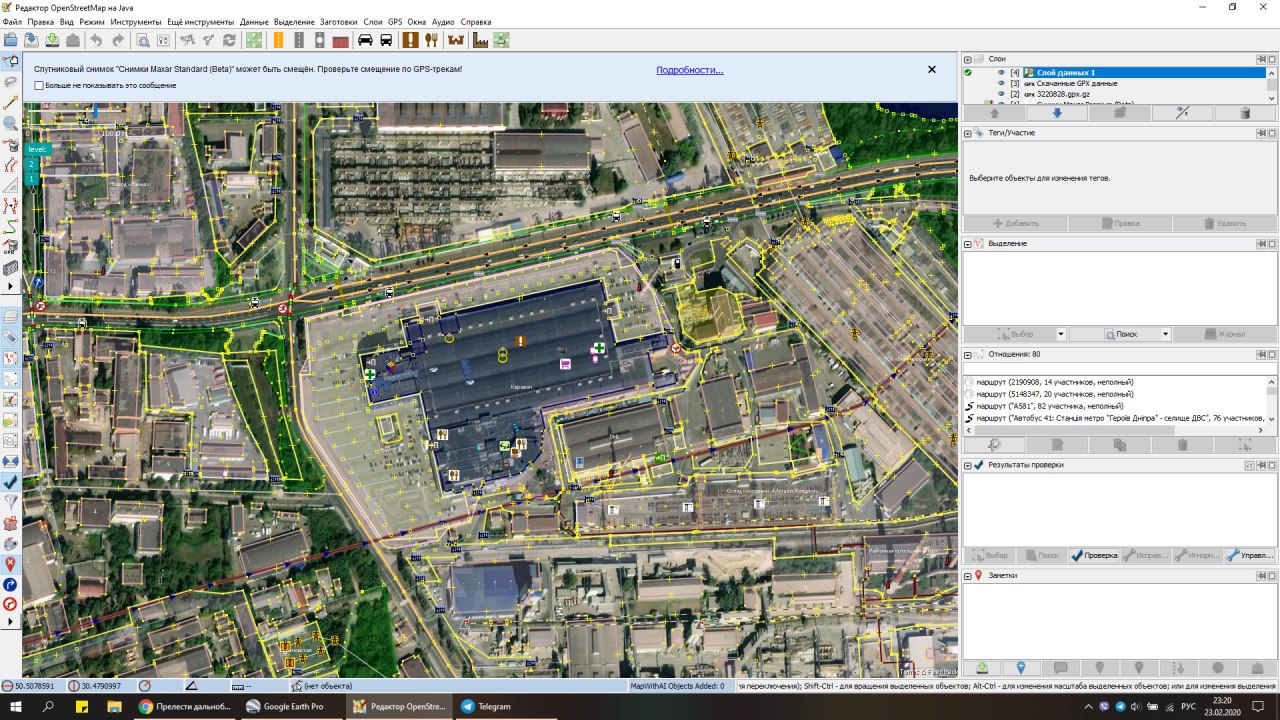Click the green active-layer checkmark indicator

968,73
